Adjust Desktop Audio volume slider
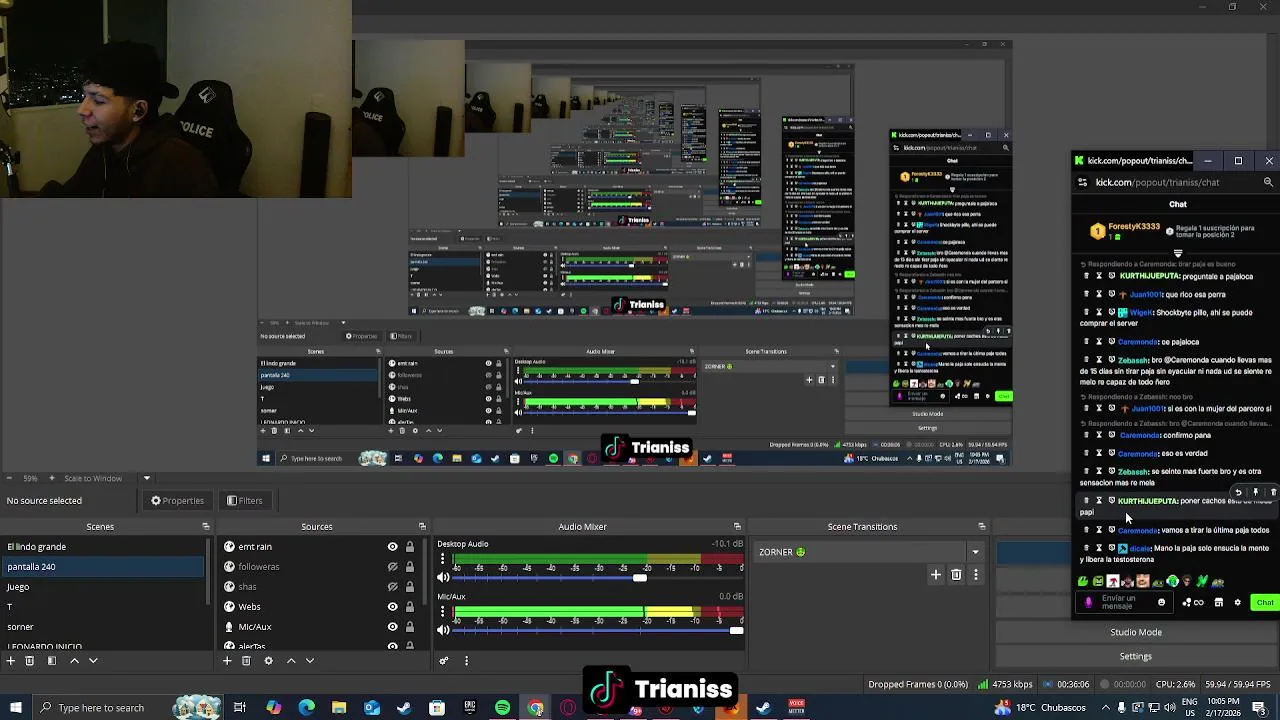The image size is (1280, 720). pyautogui.click(x=640, y=578)
